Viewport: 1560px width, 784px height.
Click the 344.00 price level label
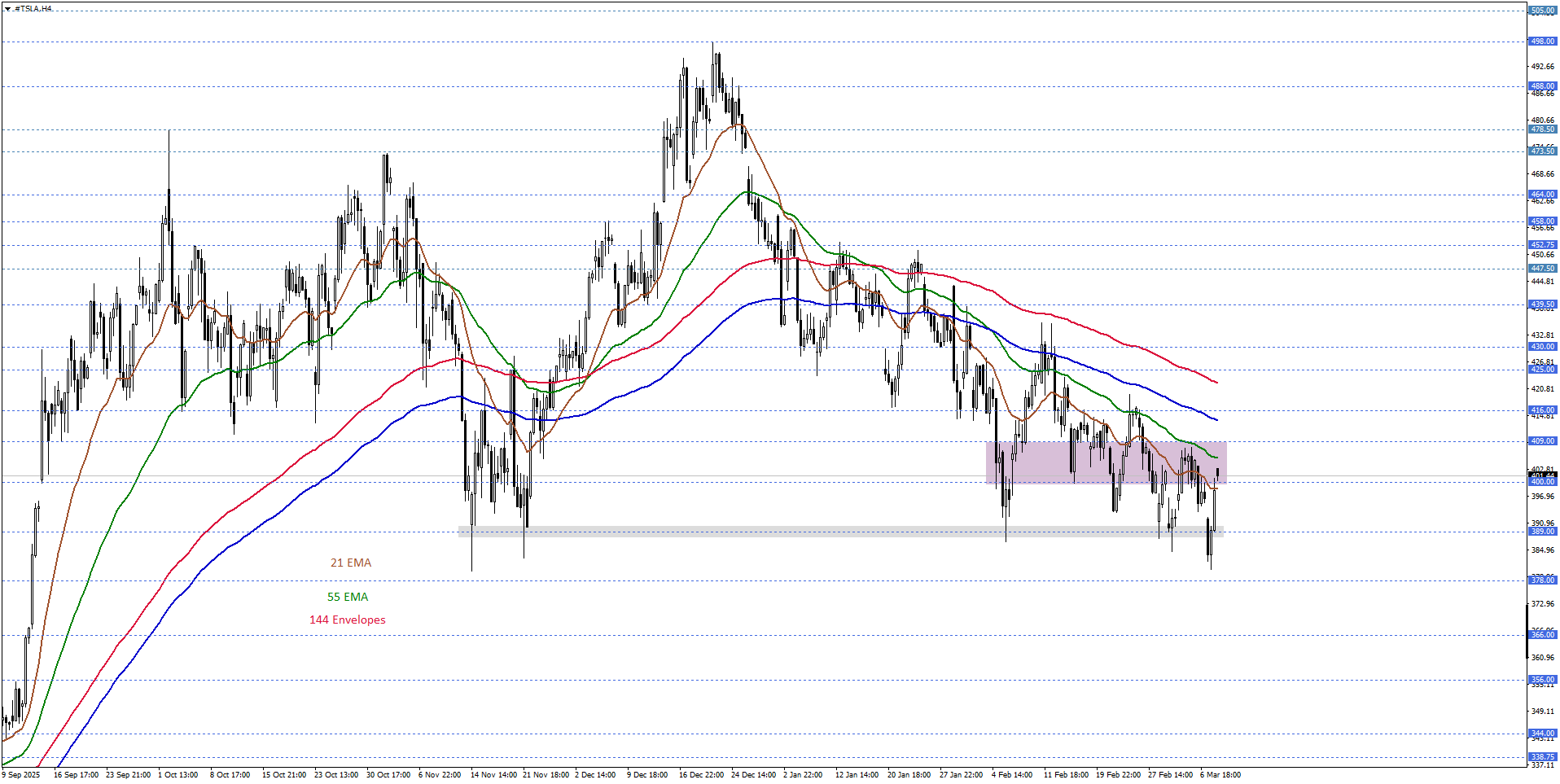tap(1542, 734)
